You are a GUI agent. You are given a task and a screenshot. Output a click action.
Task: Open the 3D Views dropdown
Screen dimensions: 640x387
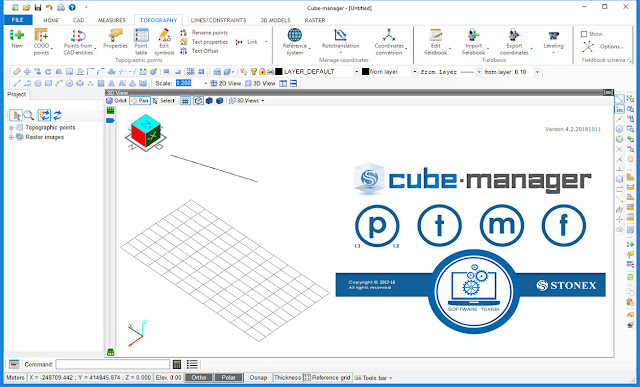pyautogui.click(x=247, y=100)
